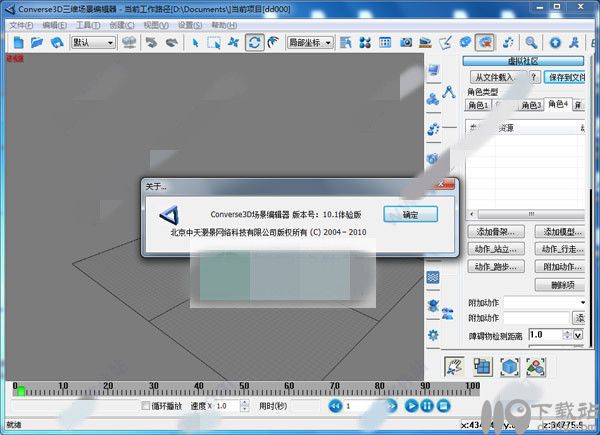Click the ? help button near 从文件载入
600x435 pixels.
click(x=535, y=77)
